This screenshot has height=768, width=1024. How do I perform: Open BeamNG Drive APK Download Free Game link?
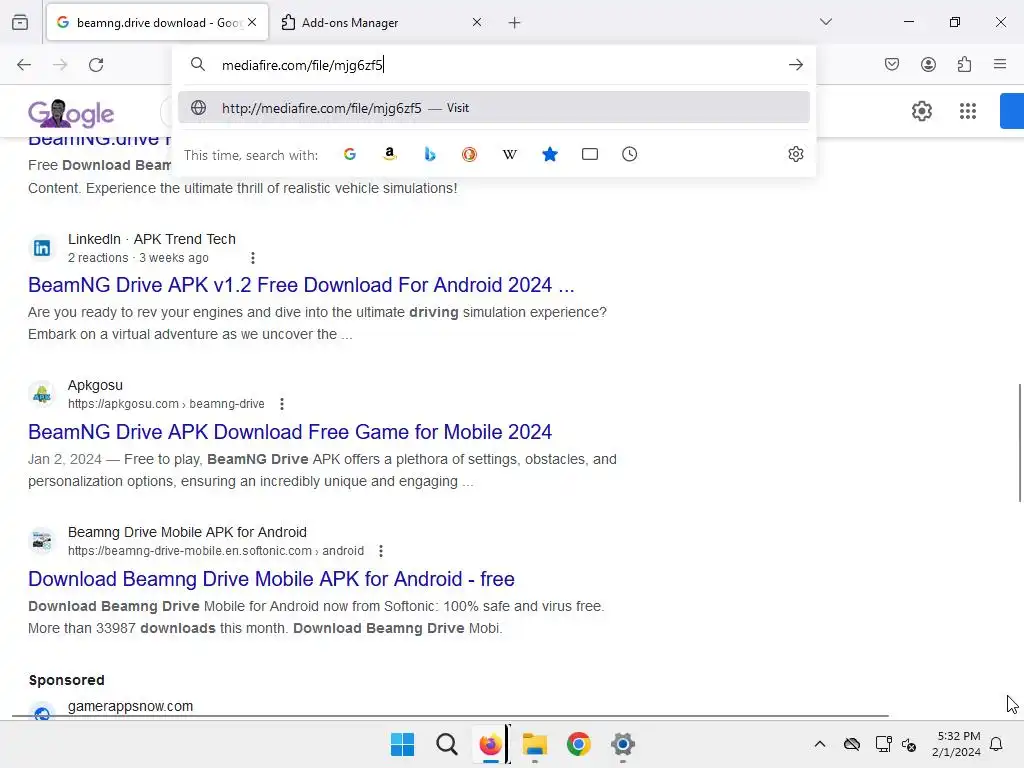(x=290, y=432)
